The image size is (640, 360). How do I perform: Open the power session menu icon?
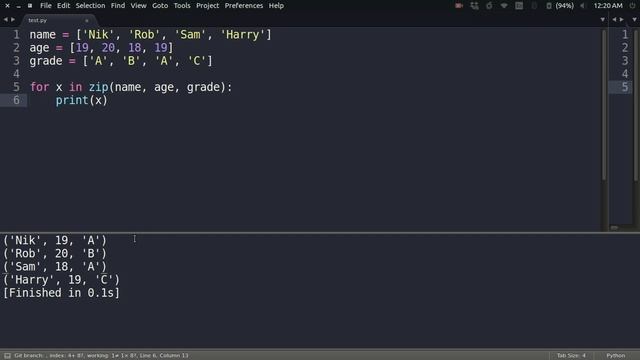pyautogui.click(x=632, y=6)
